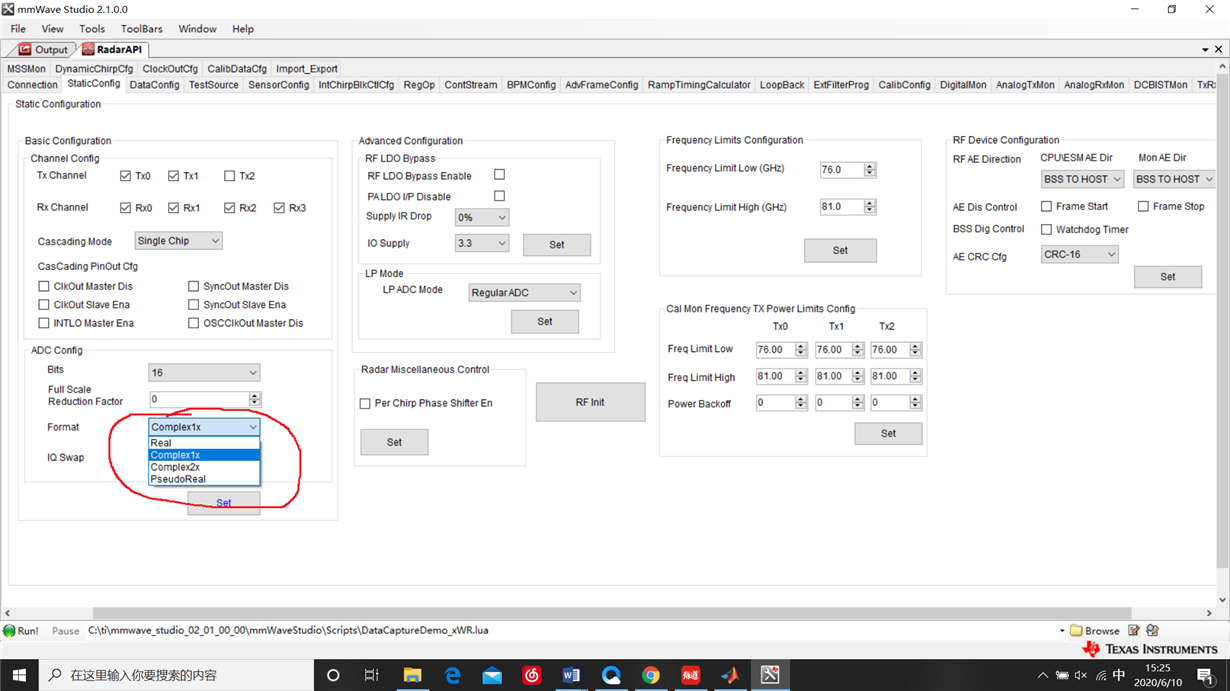1230x691 pixels.
Task: Open the AE CRC Cfg CRC-16 dropdown
Action: [x=1079, y=255]
